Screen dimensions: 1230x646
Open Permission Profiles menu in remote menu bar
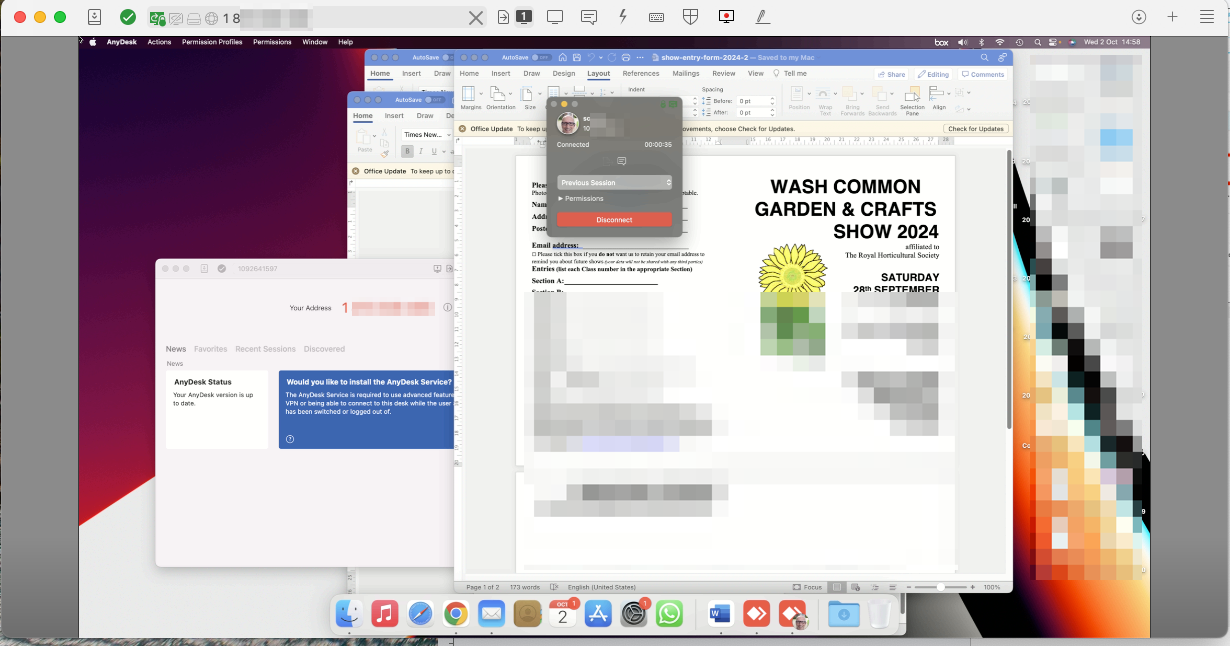pyautogui.click(x=212, y=42)
